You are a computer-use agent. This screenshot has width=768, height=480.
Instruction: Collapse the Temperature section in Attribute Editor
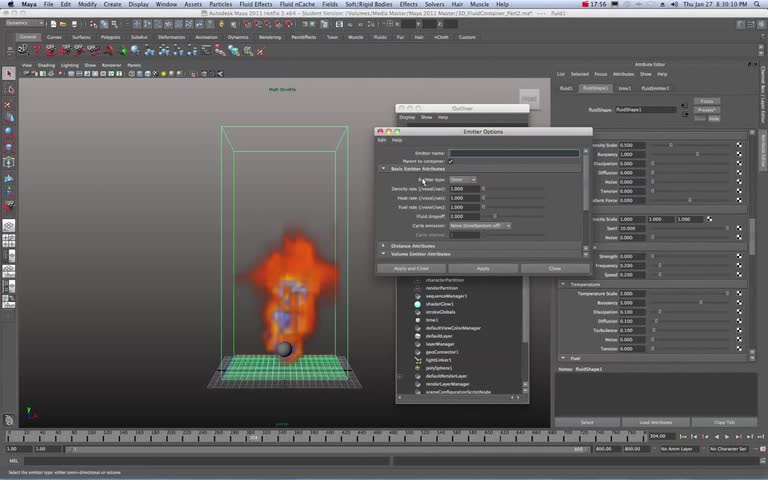(563, 284)
